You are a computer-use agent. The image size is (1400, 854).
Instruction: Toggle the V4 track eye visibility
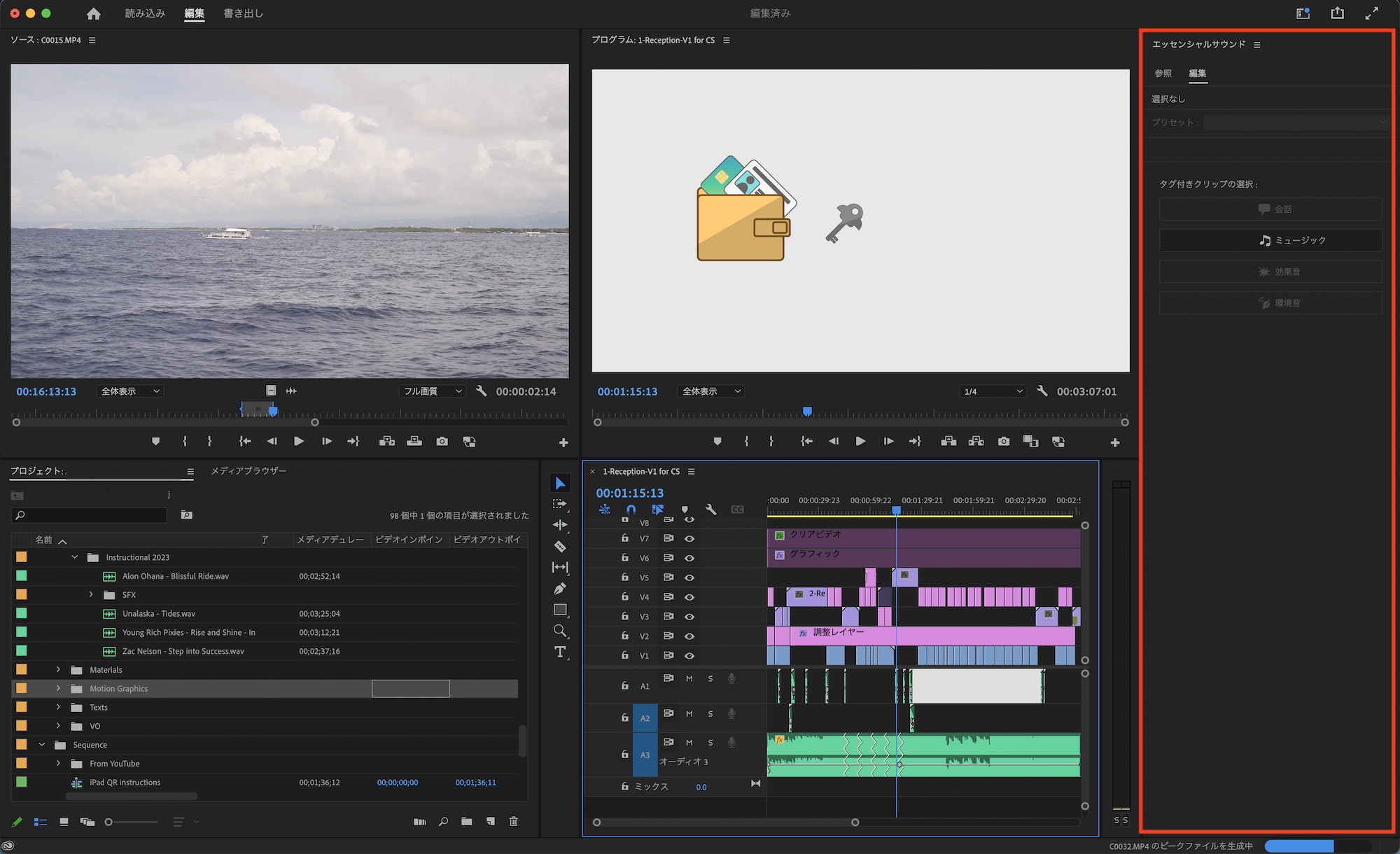click(689, 597)
